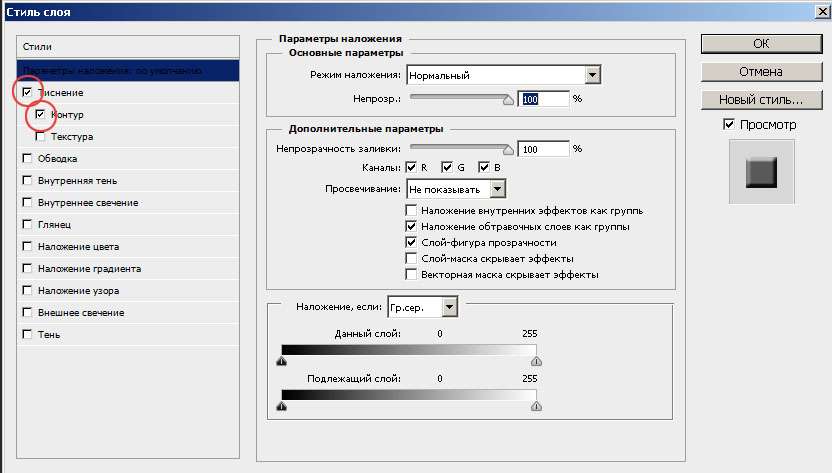Toggle the Просмотр preview checkbox
832x473 pixels.
tap(729, 124)
